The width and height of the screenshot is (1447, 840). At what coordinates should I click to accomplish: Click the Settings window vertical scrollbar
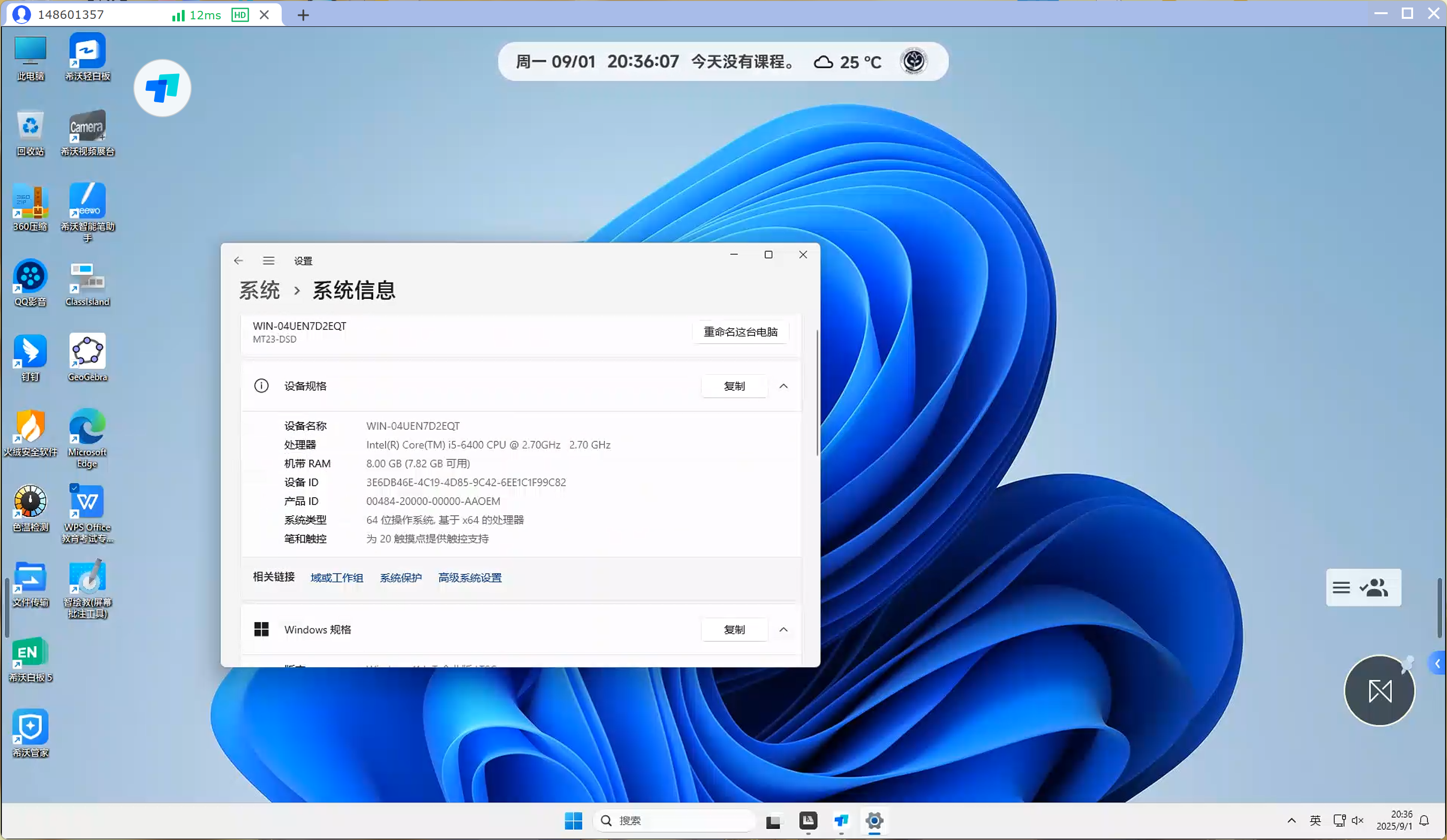tap(816, 393)
